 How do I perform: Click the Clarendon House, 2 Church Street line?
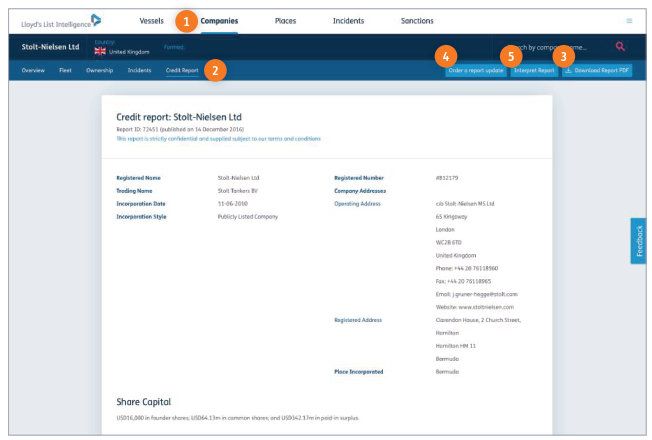click(x=478, y=320)
